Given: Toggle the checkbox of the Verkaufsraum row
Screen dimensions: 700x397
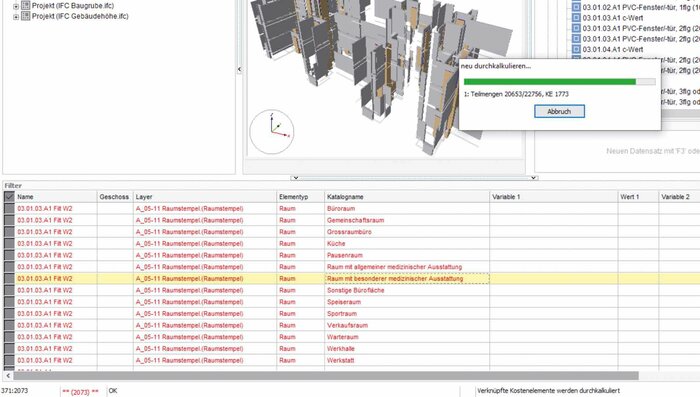Looking at the screenshot, I should [x=9, y=325].
